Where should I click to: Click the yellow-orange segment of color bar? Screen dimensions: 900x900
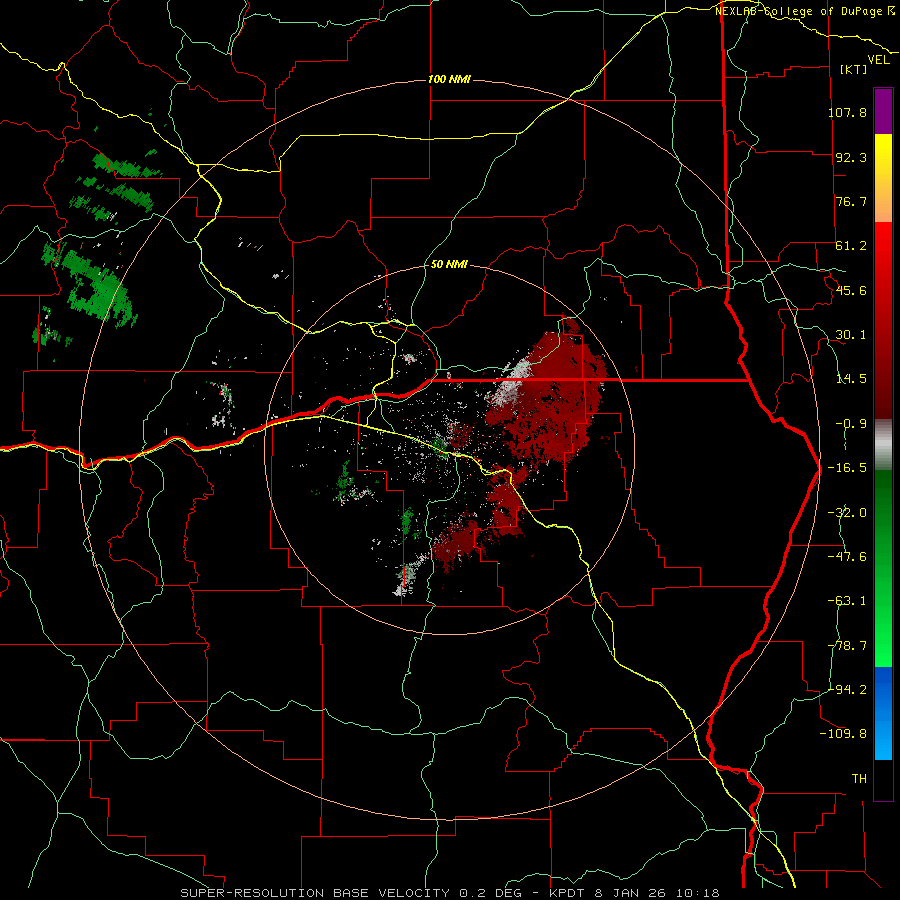[x=883, y=178]
